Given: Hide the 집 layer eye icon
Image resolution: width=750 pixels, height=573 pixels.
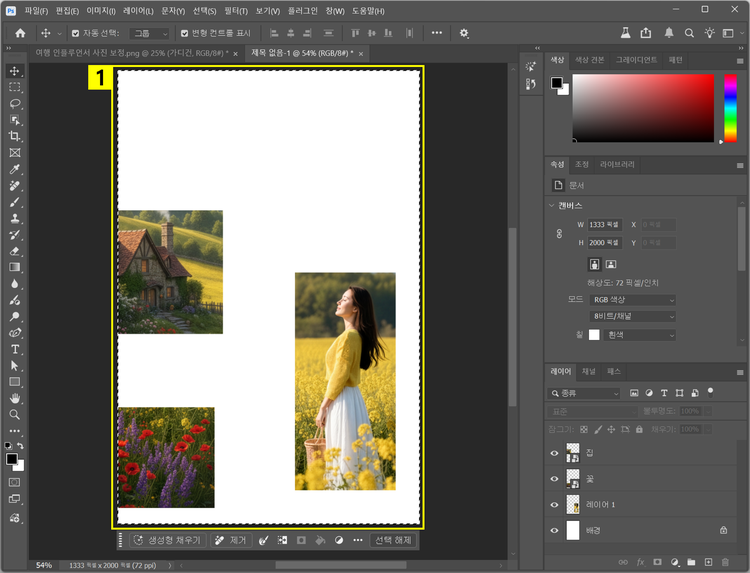Looking at the screenshot, I should click(555, 453).
